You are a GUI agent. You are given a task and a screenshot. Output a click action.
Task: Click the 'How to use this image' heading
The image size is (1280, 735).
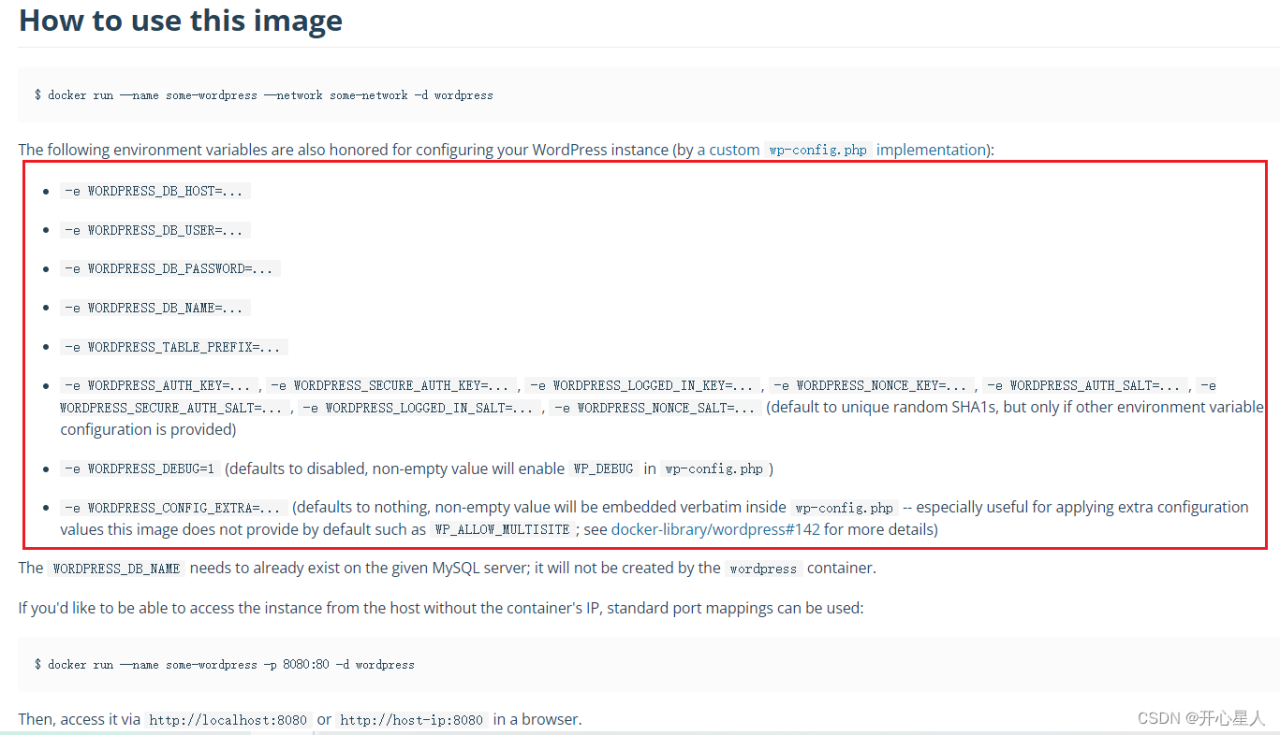tap(181, 21)
